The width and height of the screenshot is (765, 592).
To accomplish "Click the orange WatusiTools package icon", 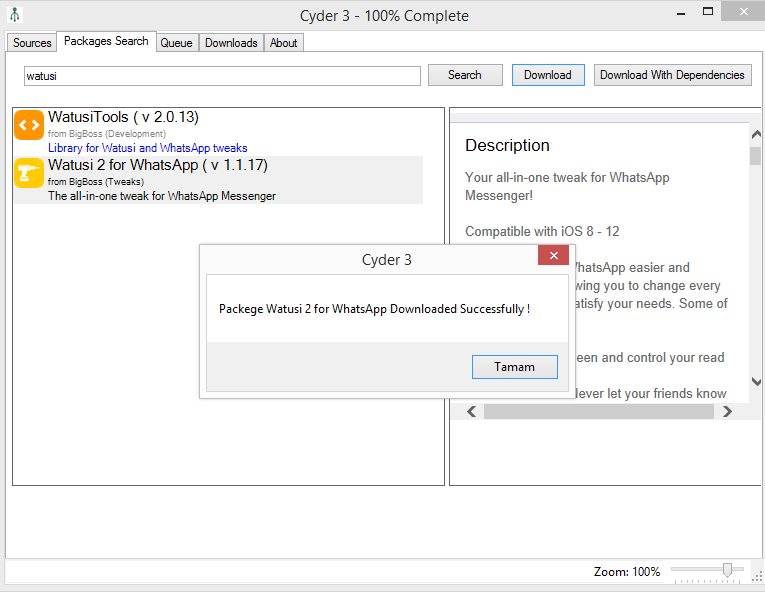I will [x=29, y=125].
